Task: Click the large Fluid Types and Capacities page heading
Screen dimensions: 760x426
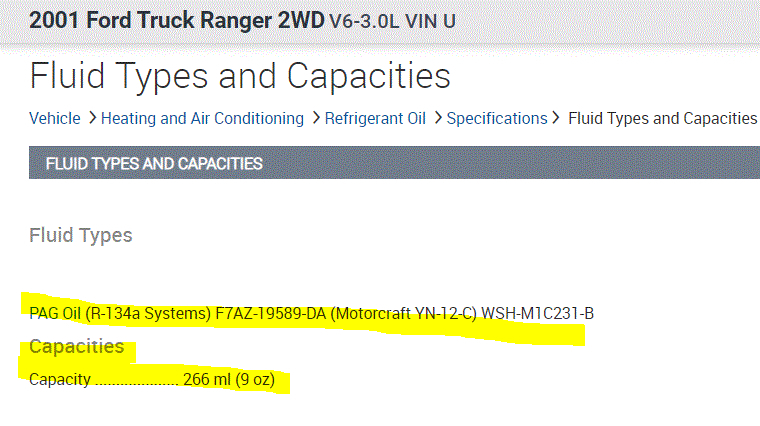Action: (240, 76)
